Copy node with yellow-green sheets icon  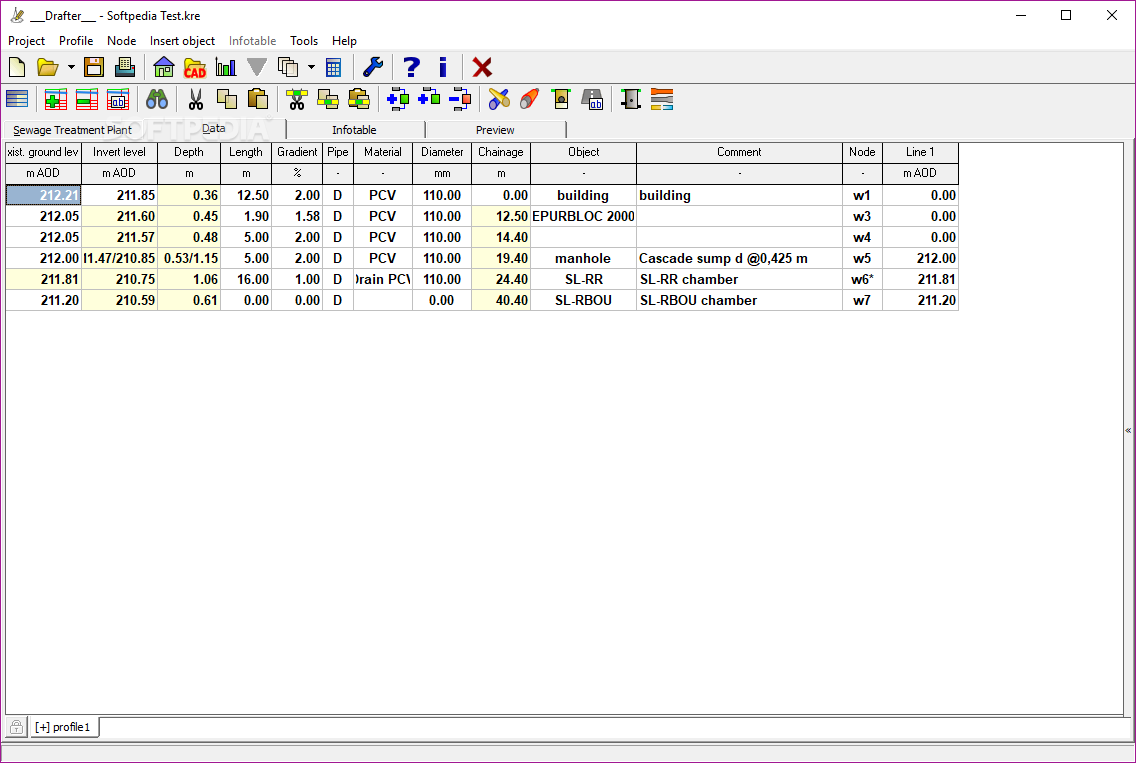[x=328, y=99]
